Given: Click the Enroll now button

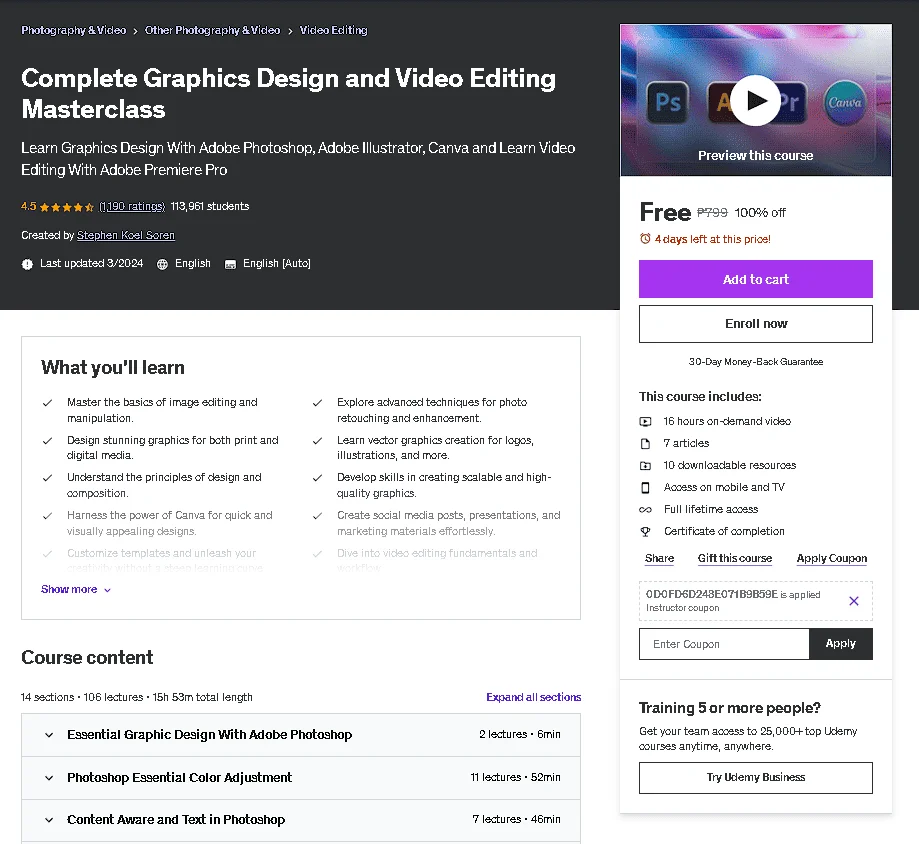Looking at the screenshot, I should click(x=755, y=324).
